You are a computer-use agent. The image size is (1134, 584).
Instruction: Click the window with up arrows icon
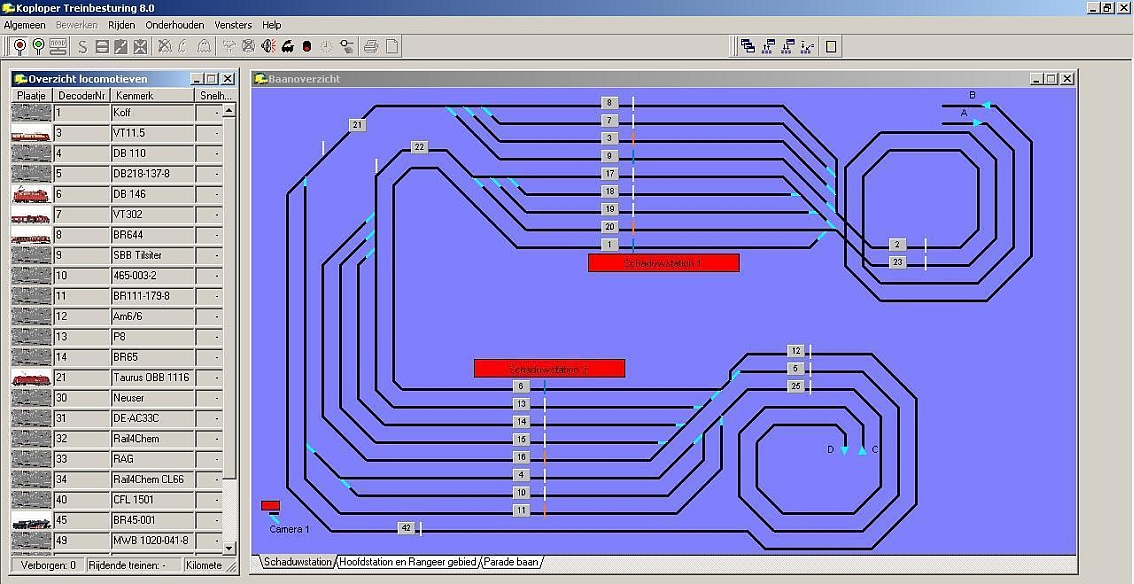click(769, 47)
